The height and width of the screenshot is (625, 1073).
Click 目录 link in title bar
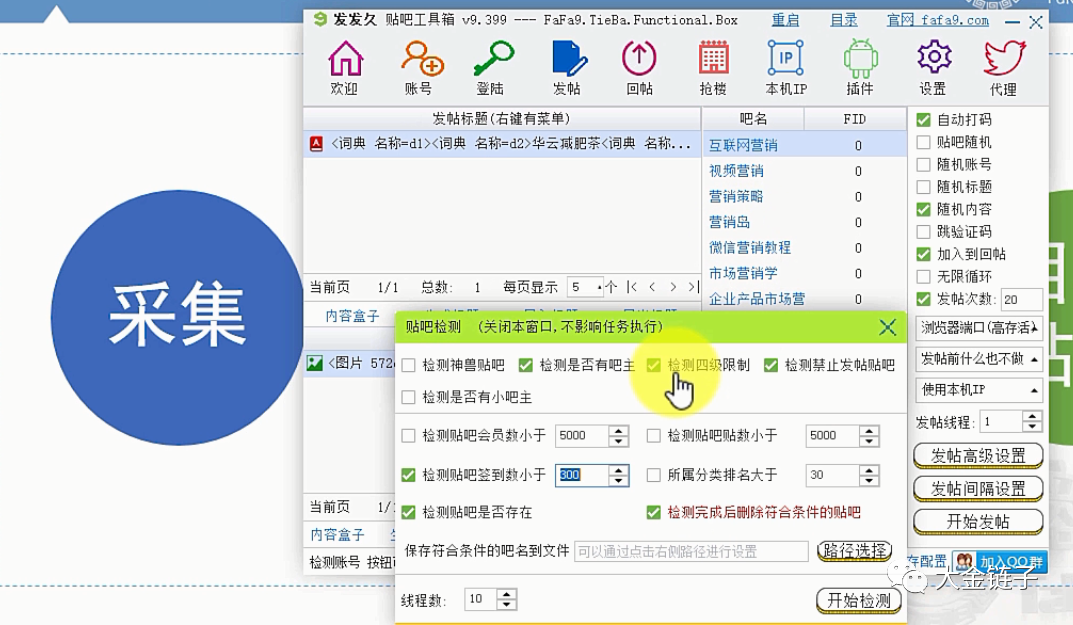(844, 21)
